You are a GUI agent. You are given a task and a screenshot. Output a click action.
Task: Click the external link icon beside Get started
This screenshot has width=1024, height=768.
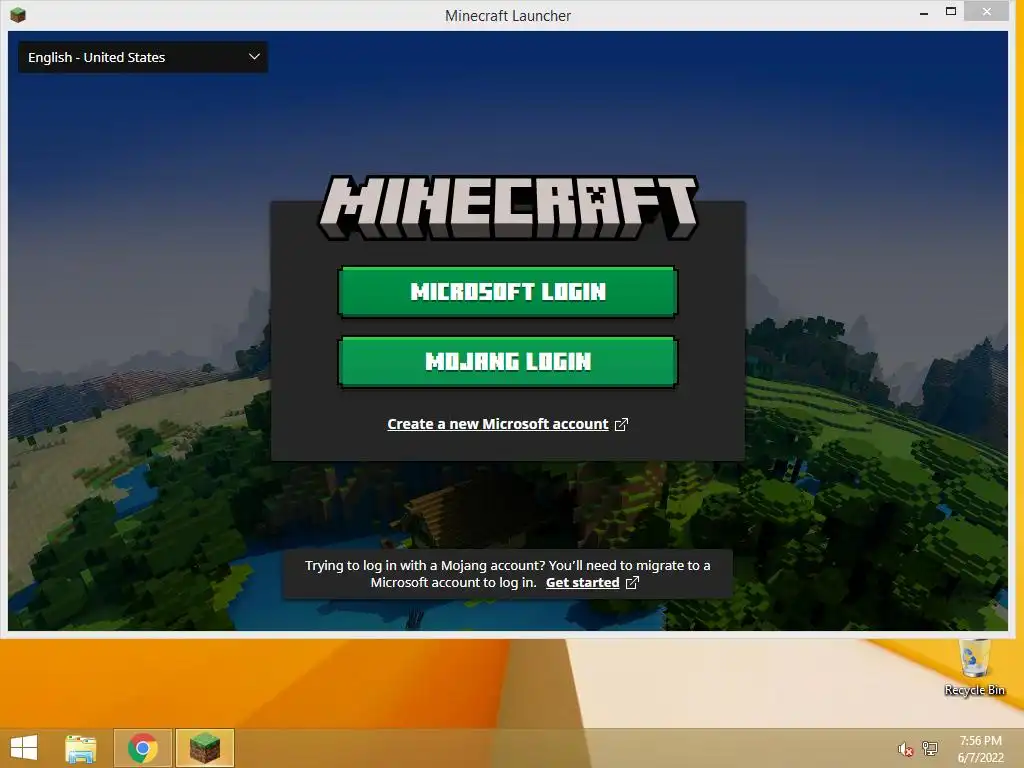(632, 583)
